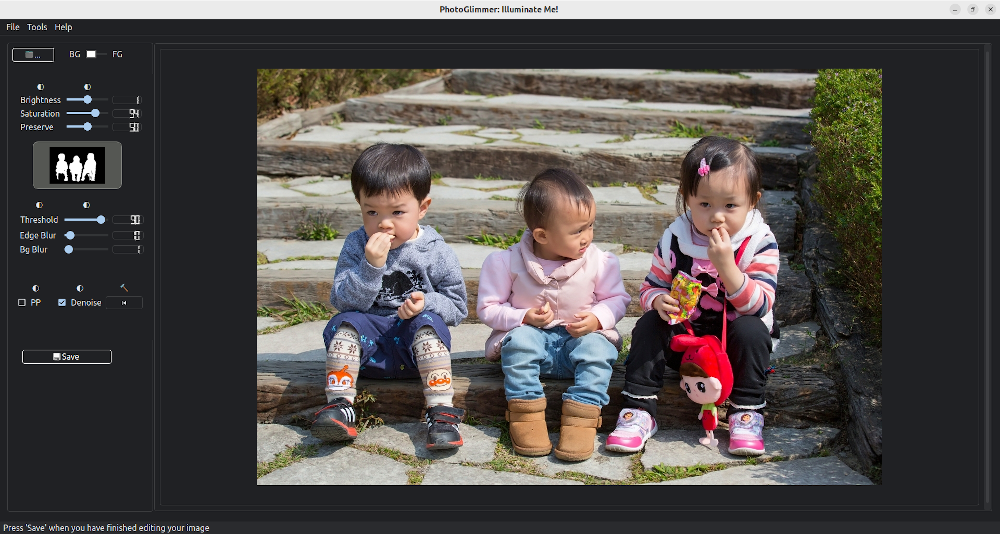Uncheck the Denoise checkbox
The width and height of the screenshot is (1000, 534).
(x=62, y=302)
